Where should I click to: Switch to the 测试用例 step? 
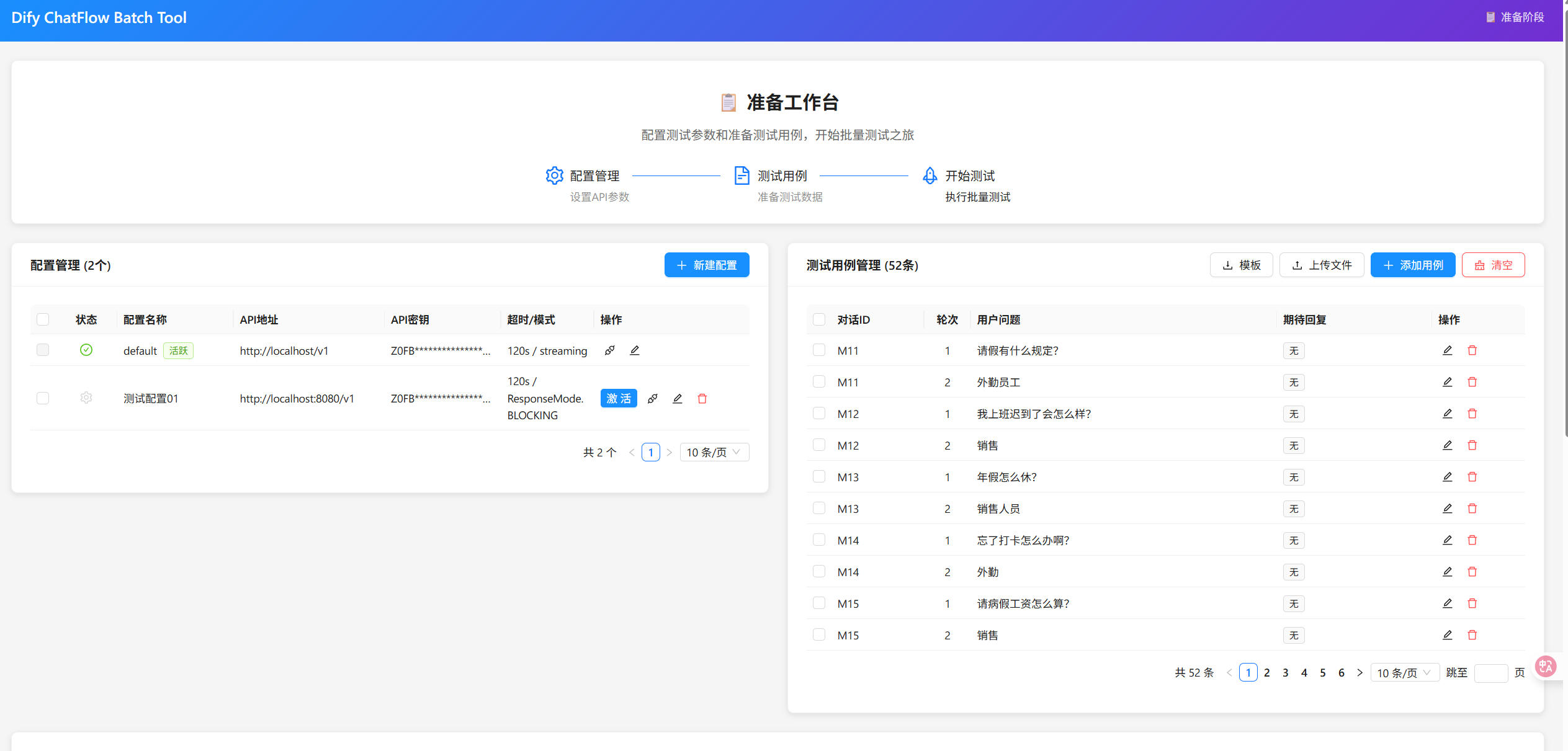(781, 176)
